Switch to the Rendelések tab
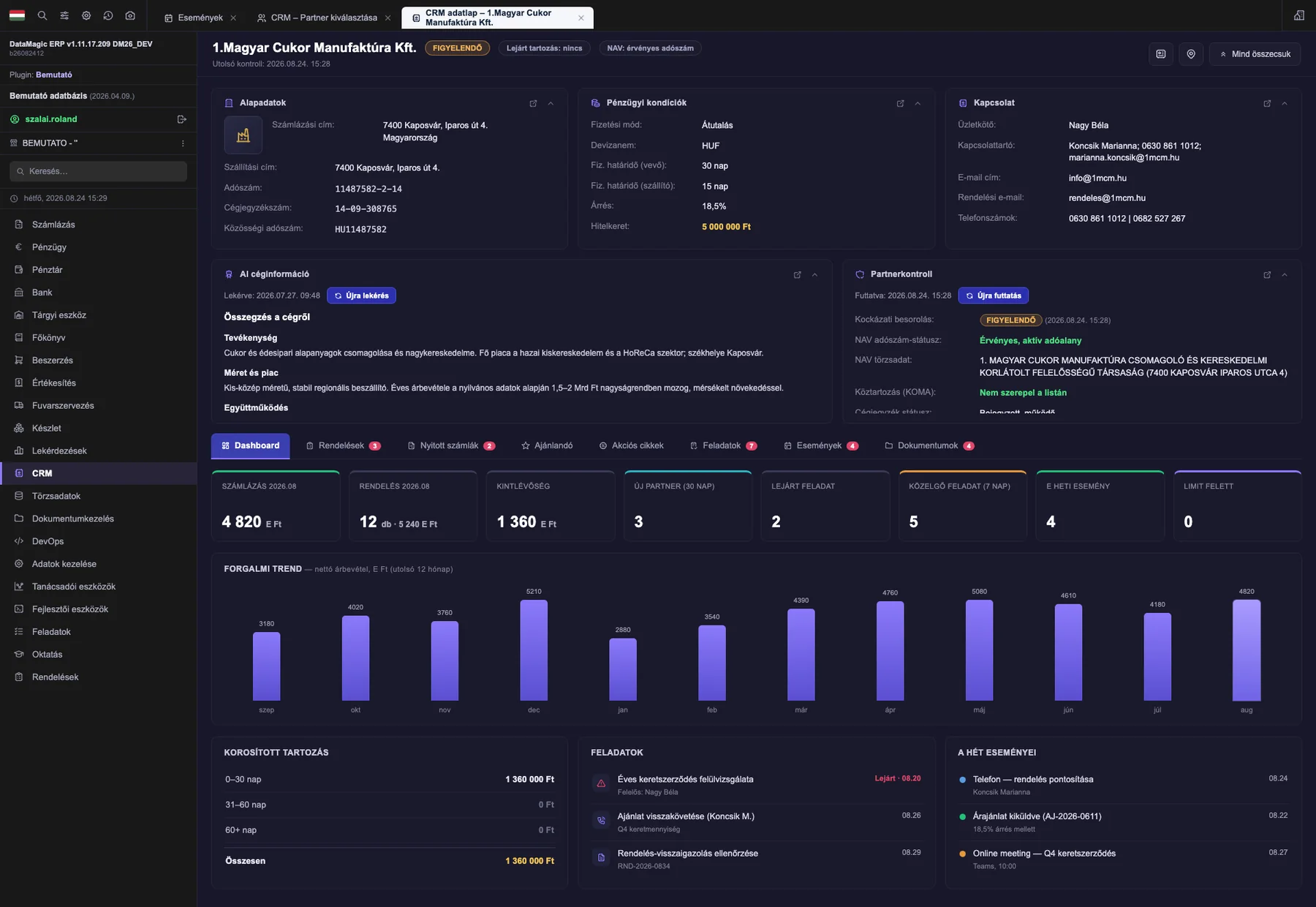 tap(343, 445)
